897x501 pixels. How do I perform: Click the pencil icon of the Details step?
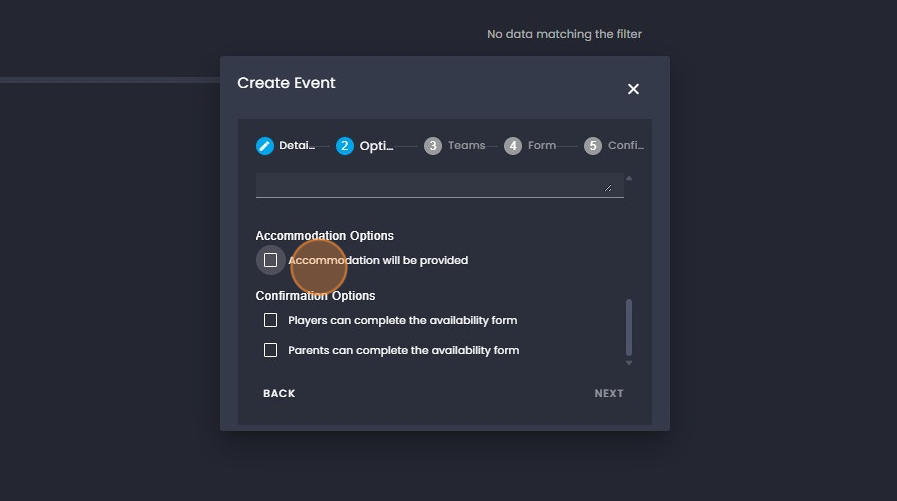point(264,146)
